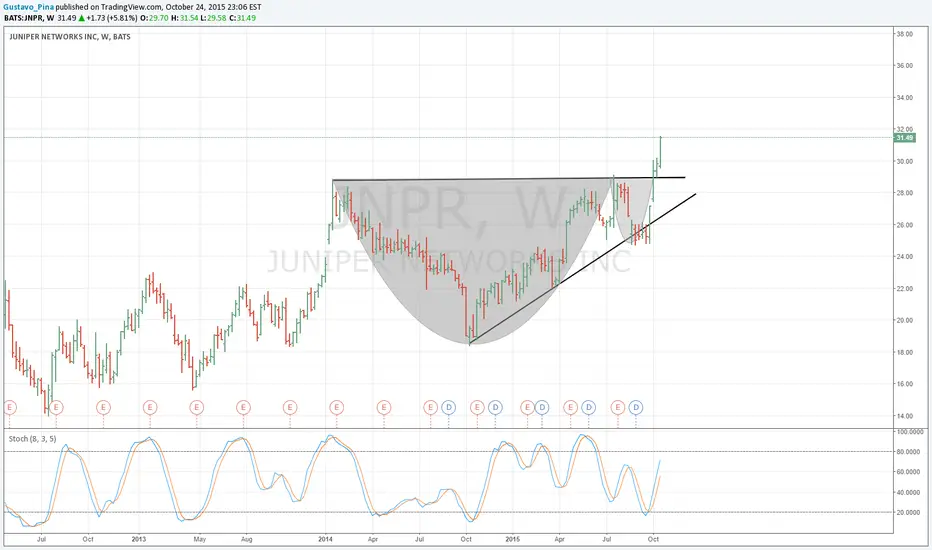The image size is (932, 550).
Task: Click the high value 'H:31.54'
Action: coord(185,18)
